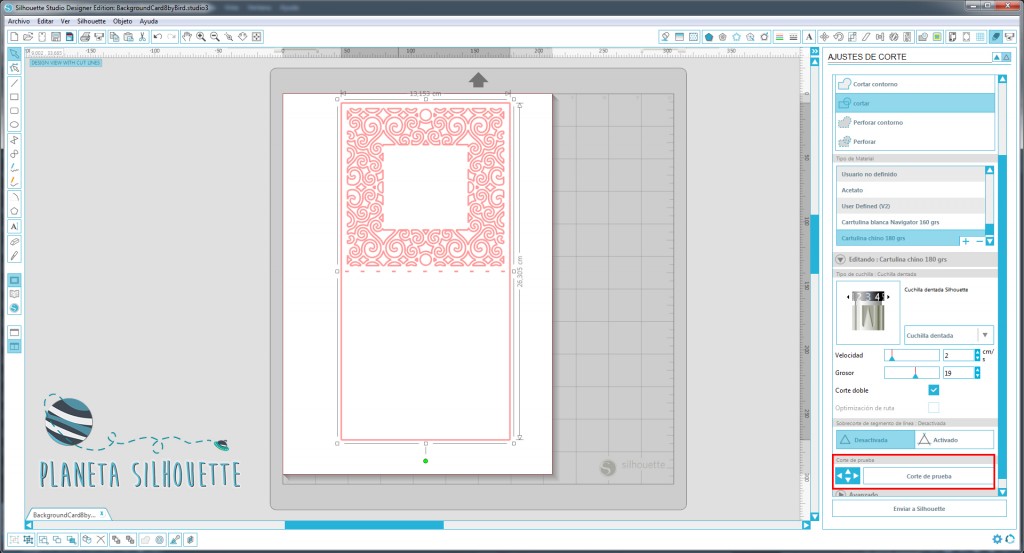Collapse the Editando Cartulina chino section
Screen dimensions: 1024x553
click(840, 259)
